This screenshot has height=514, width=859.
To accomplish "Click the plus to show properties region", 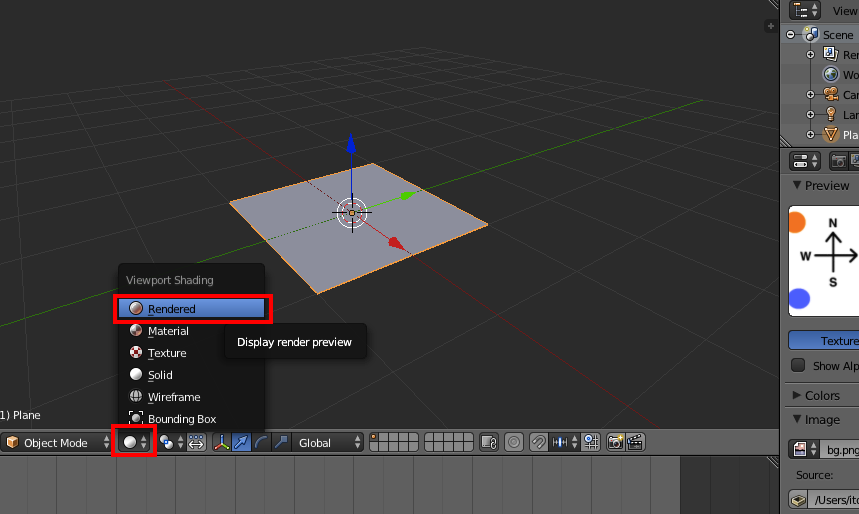I will (771, 26).
